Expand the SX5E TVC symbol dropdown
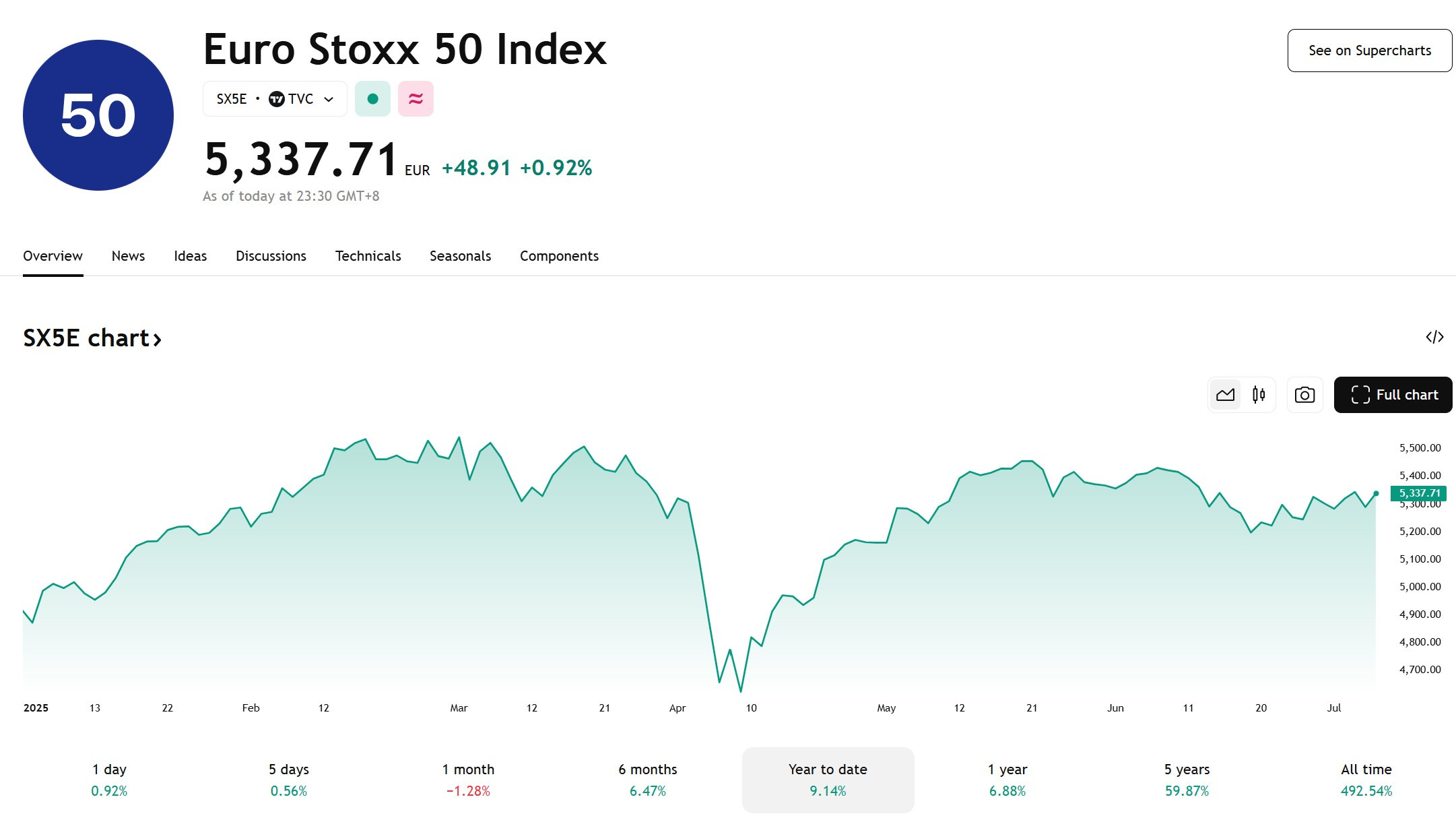 point(275,99)
